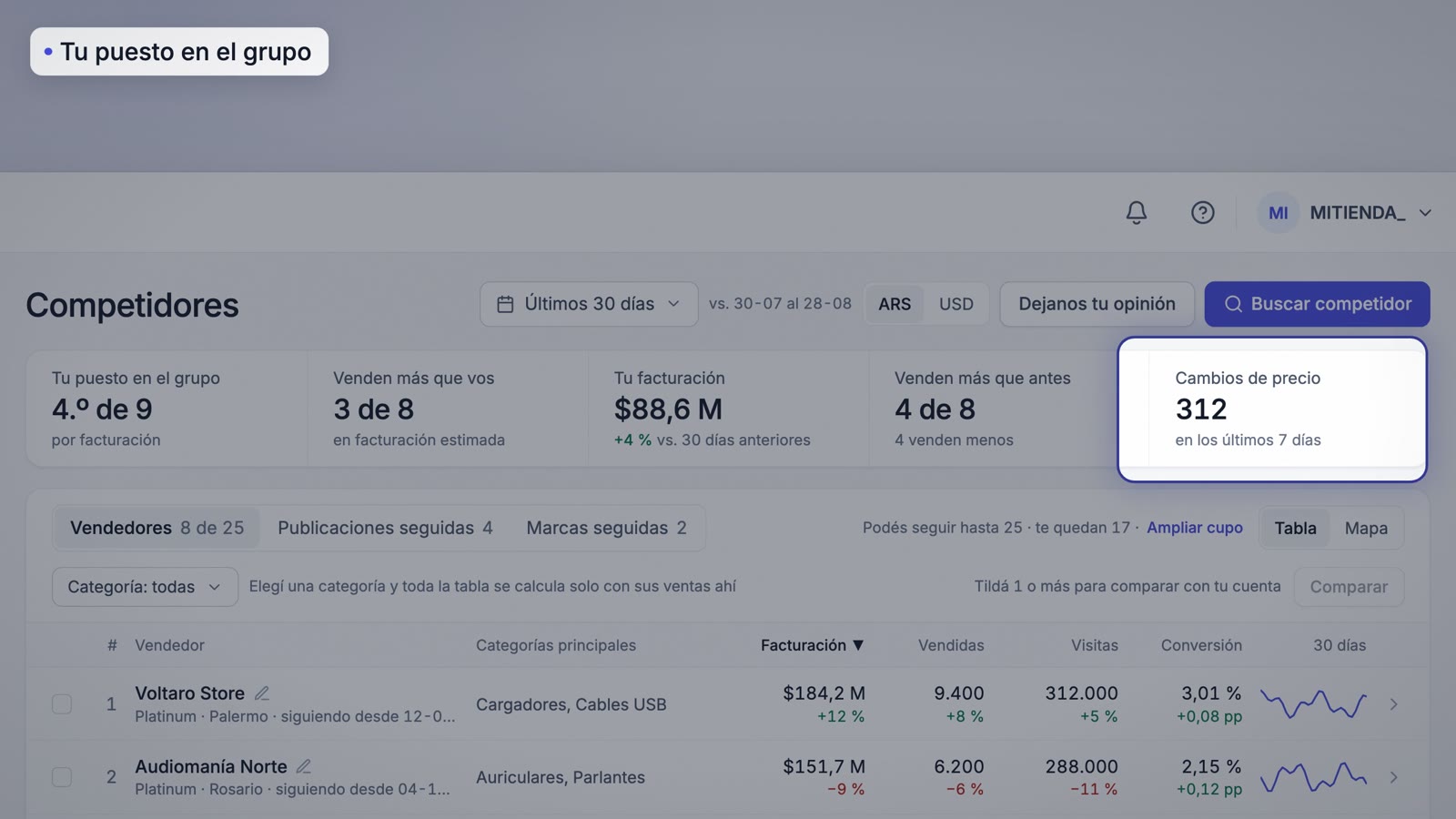The width and height of the screenshot is (1456, 819).
Task: Click the Tu puesto en el grupo card
Action: [x=167, y=409]
